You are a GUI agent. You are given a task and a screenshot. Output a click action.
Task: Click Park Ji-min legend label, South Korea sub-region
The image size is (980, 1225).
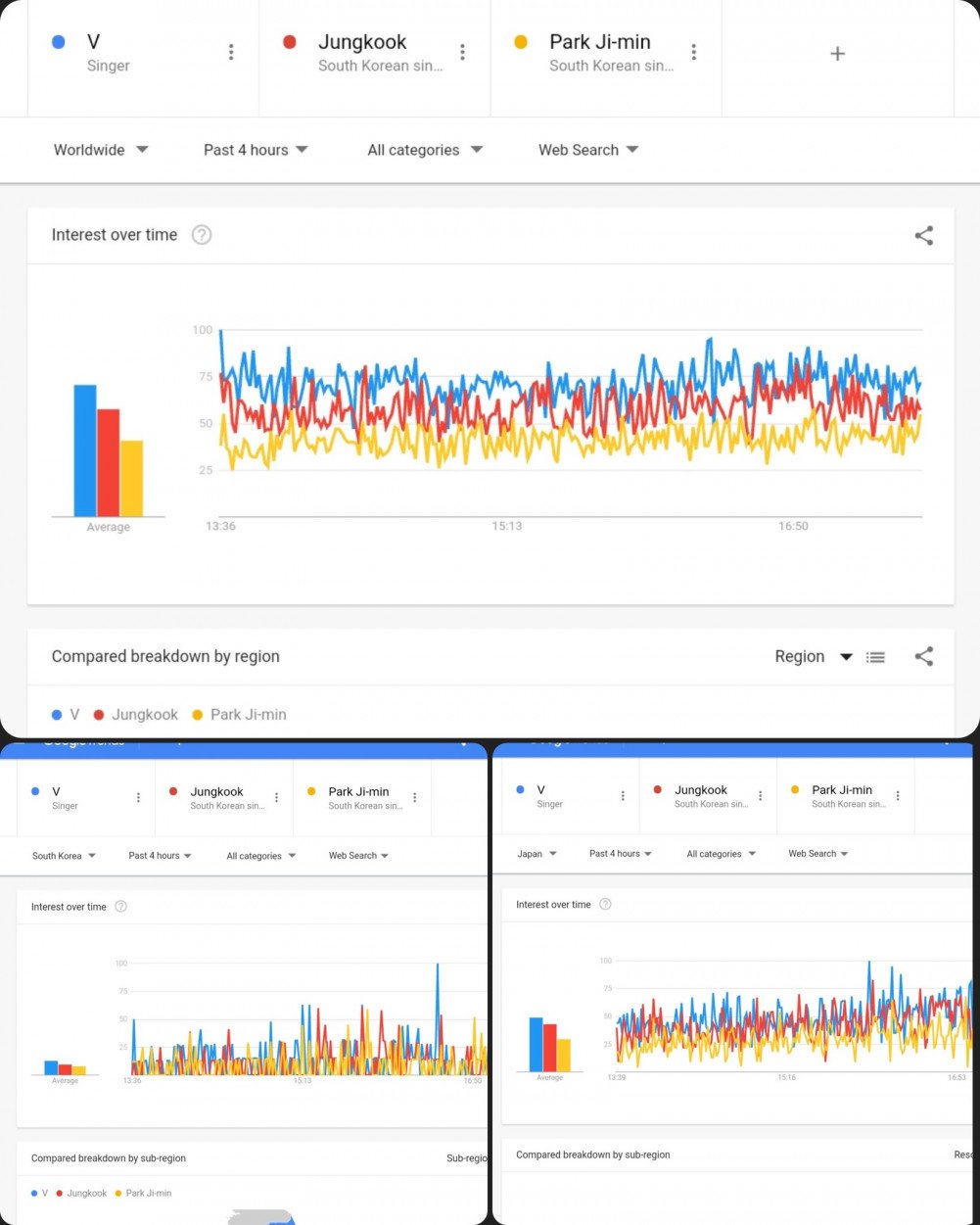click(149, 1194)
